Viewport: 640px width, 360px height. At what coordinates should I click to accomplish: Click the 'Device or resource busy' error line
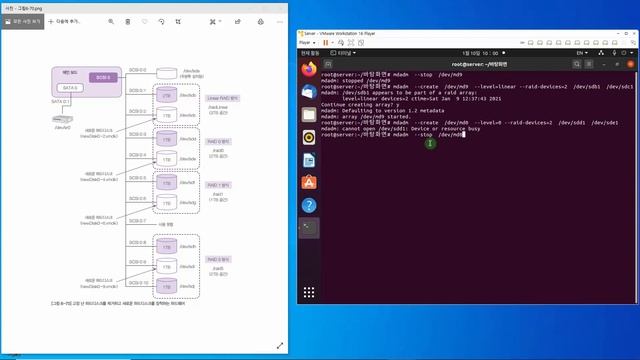pyautogui.click(x=400, y=129)
